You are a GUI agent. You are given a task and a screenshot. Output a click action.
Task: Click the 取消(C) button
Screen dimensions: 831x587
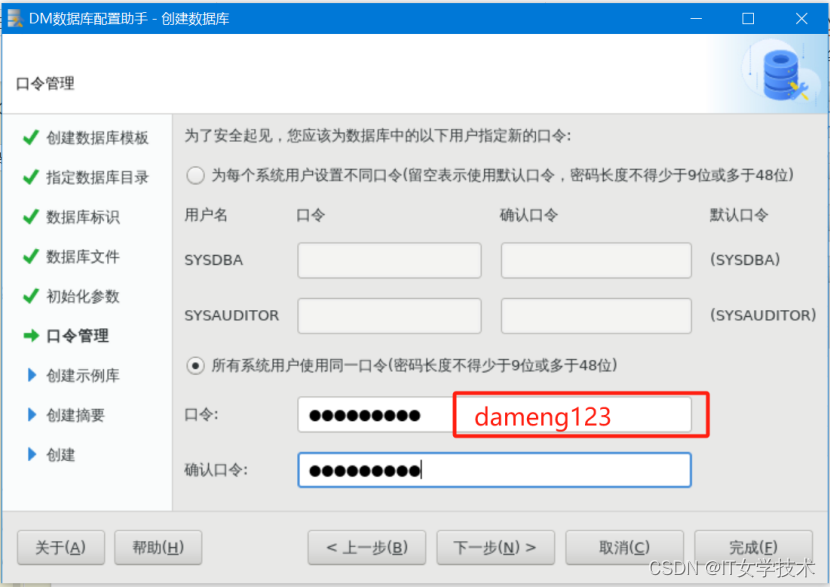click(624, 547)
